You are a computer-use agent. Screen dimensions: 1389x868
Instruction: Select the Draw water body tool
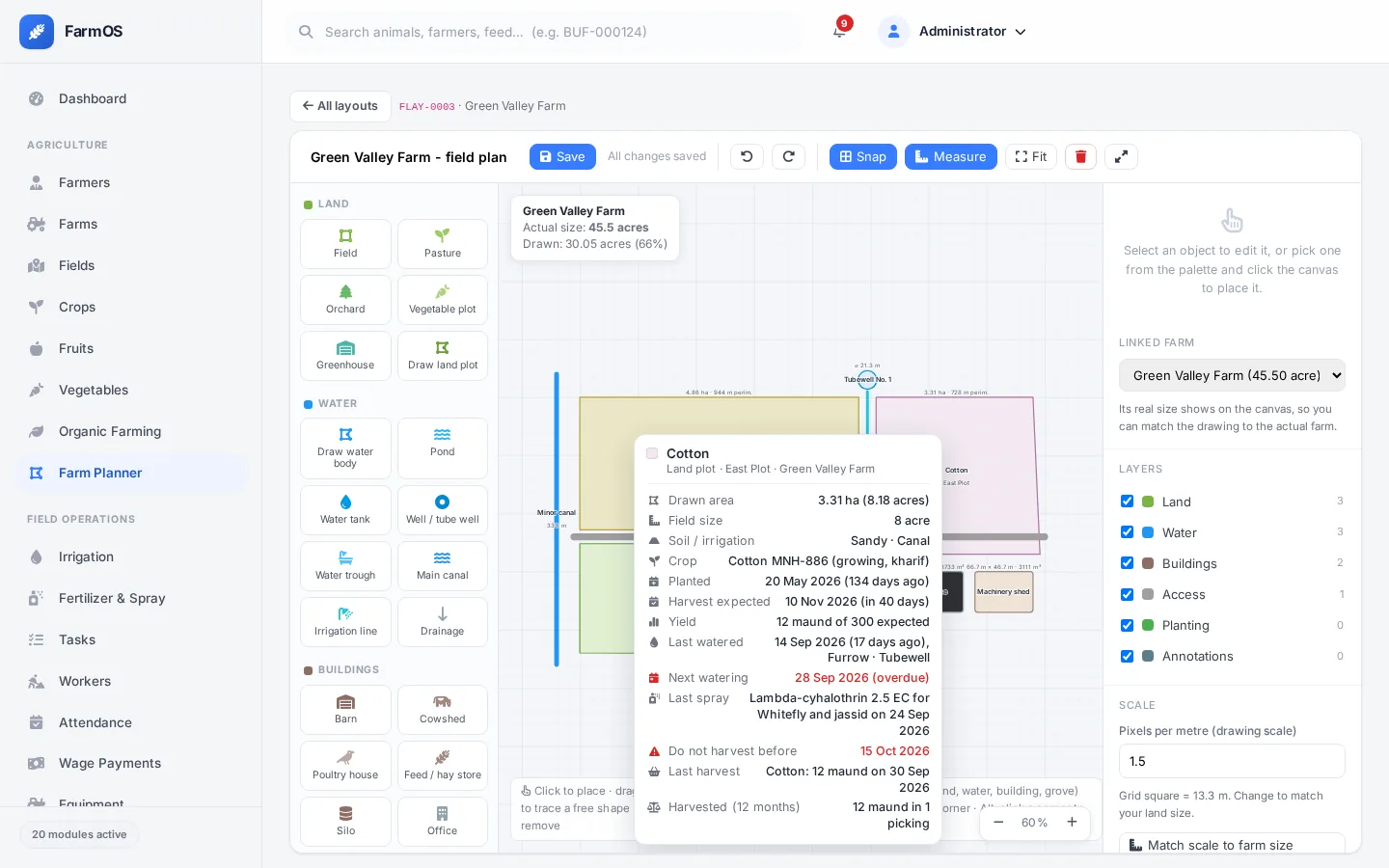[x=345, y=448]
